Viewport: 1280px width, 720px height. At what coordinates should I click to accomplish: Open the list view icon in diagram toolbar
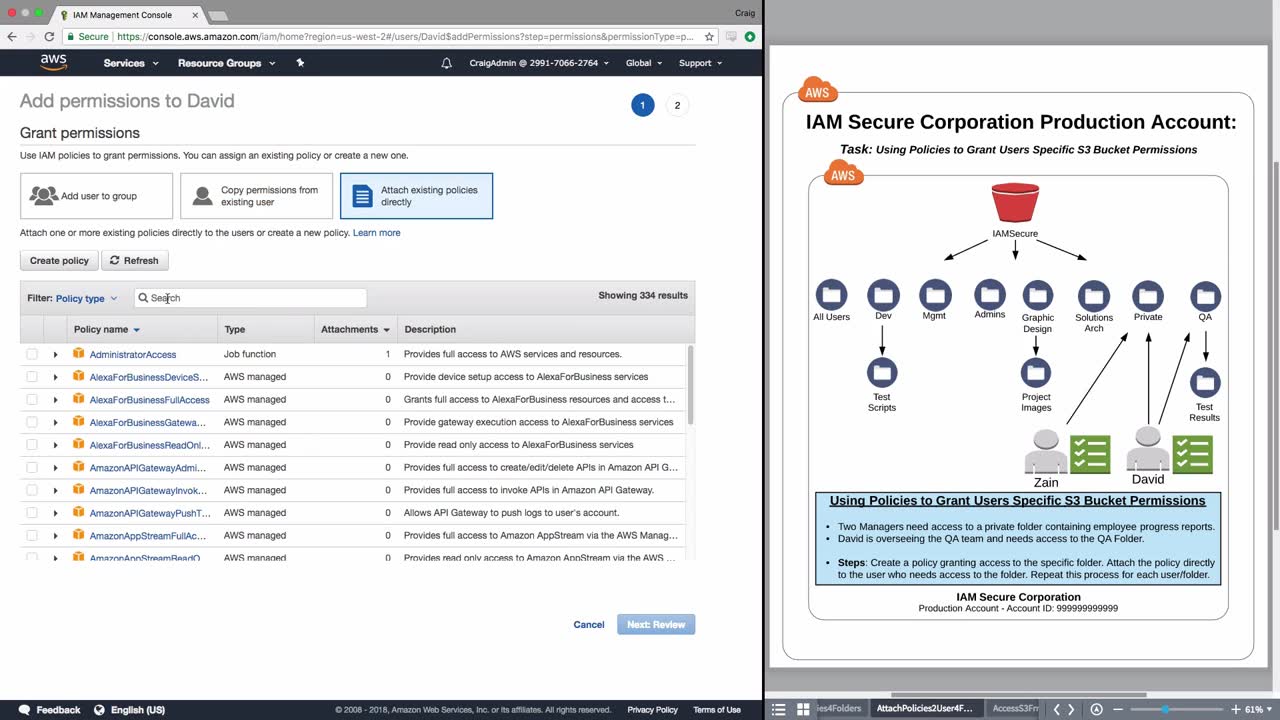[779, 709]
